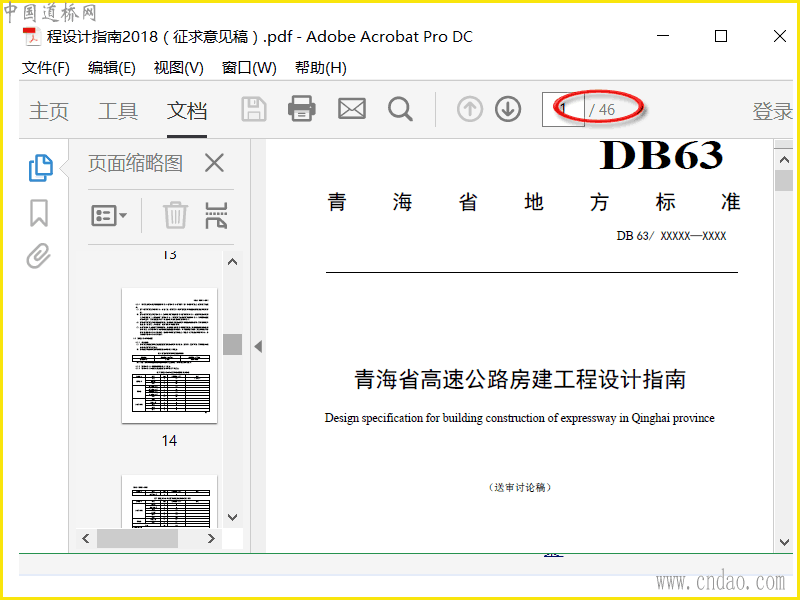Go to next page down arrow
Viewport: 800px width, 600px height.
(x=508, y=109)
